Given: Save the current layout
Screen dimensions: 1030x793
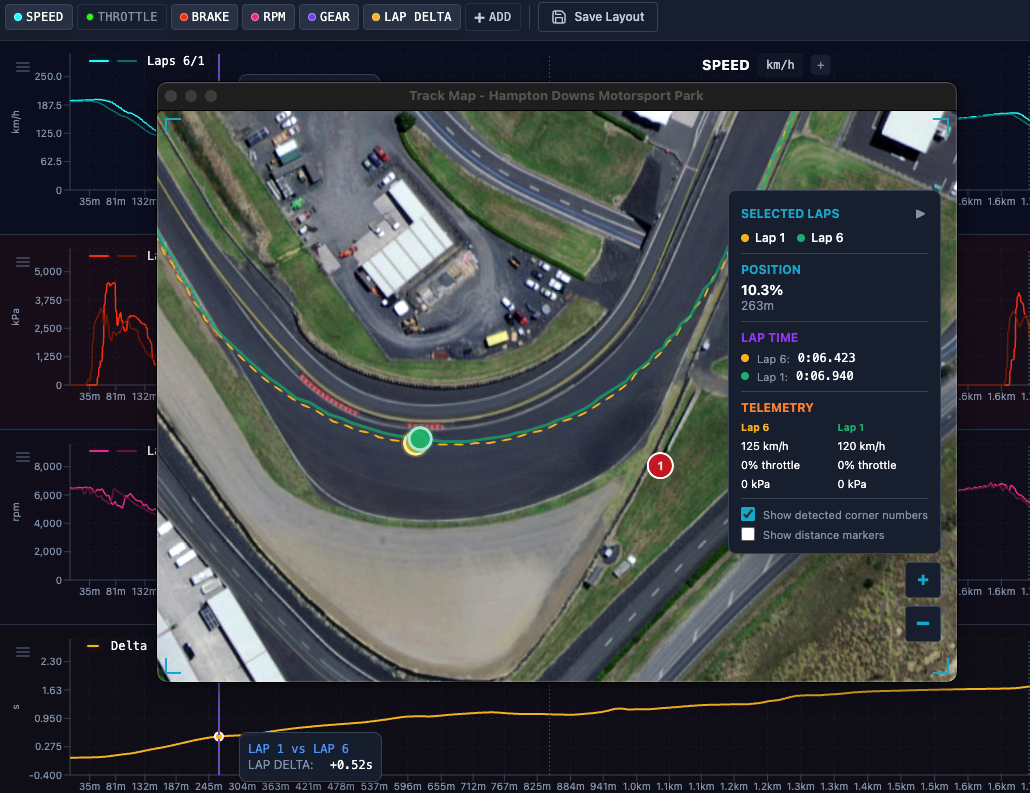Looking at the screenshot, I should click(597, 16).
